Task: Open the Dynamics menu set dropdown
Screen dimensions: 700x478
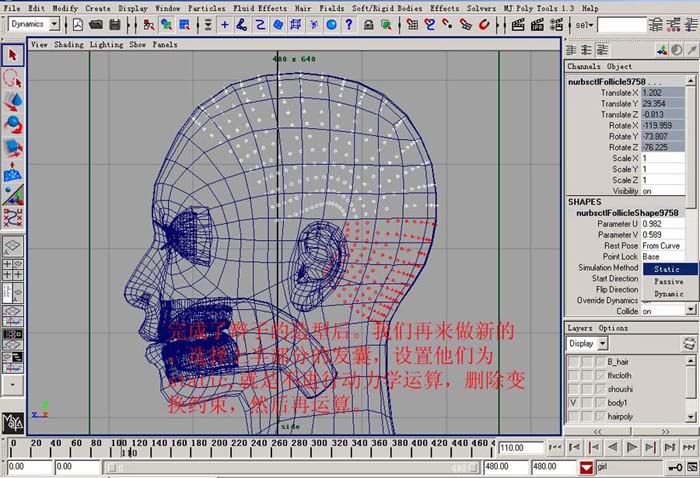Action: tap(55, 24)
